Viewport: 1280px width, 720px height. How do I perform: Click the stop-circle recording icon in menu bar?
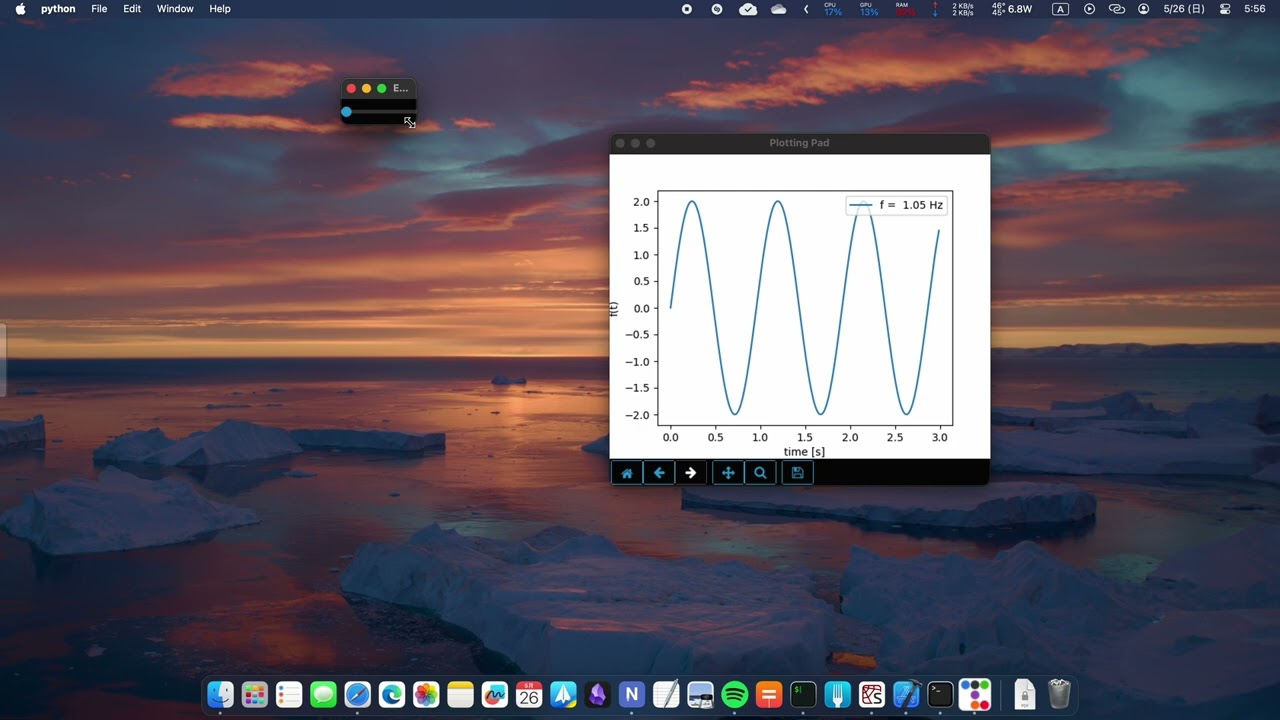click(x=686, y=9)
